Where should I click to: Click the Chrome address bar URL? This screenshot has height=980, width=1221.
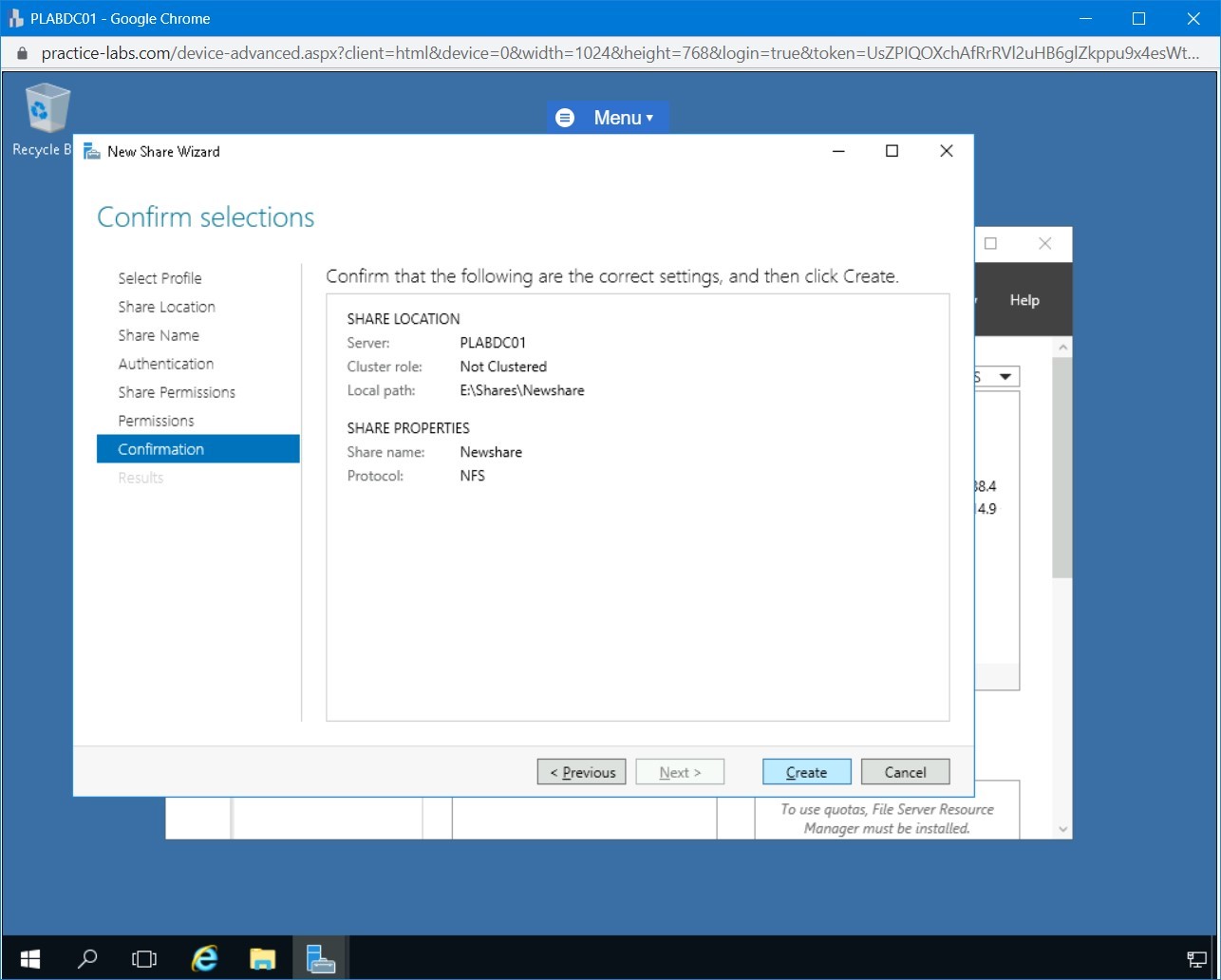pyautogui.click(x=620, y=53)
